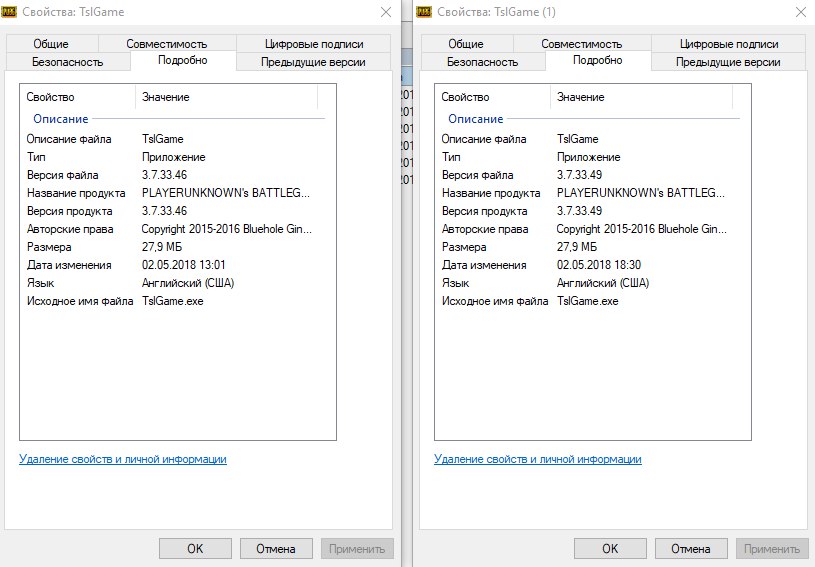Open Предыдущие версии tab in right window
This screenshot has height=567, width=815.
pyautogui.click(x=728, y=62)
